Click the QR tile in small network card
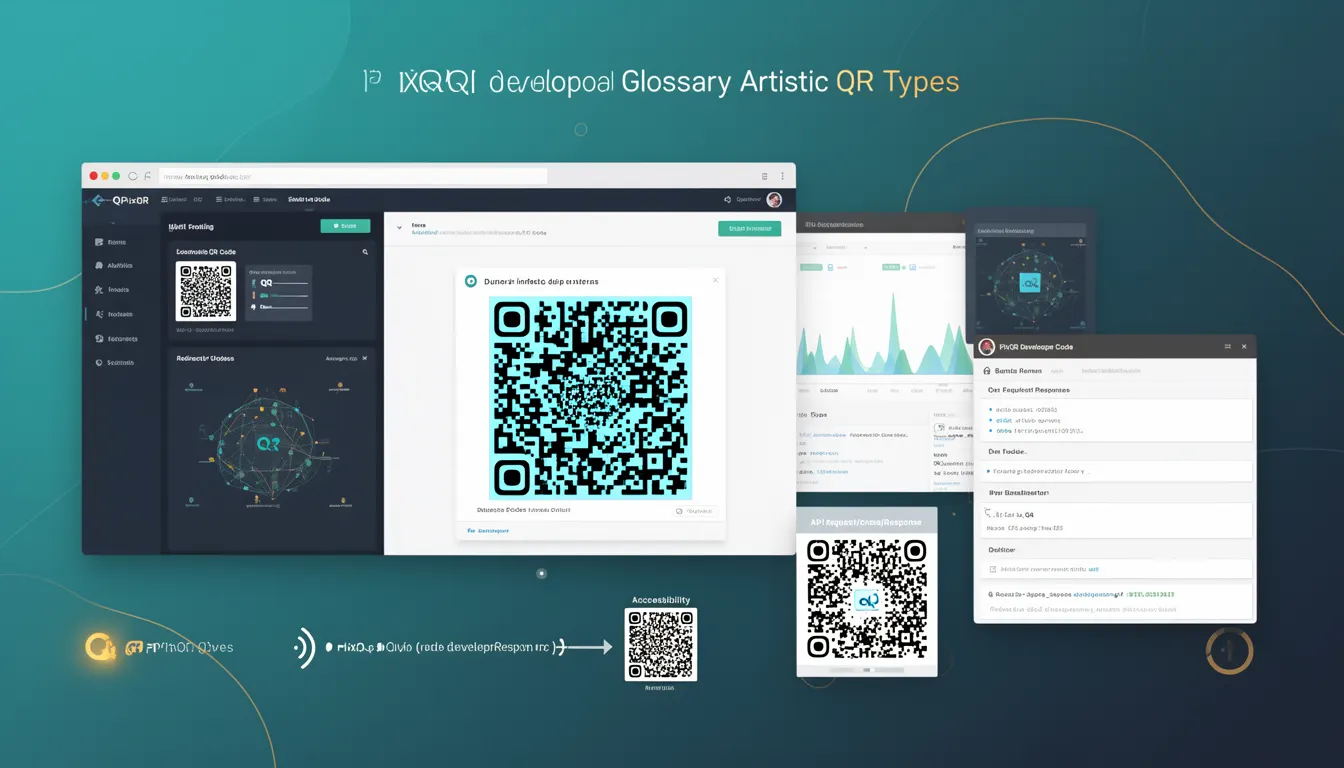Image resolution: width=1344 pixels, height=768 pixels. [1031, 282]
